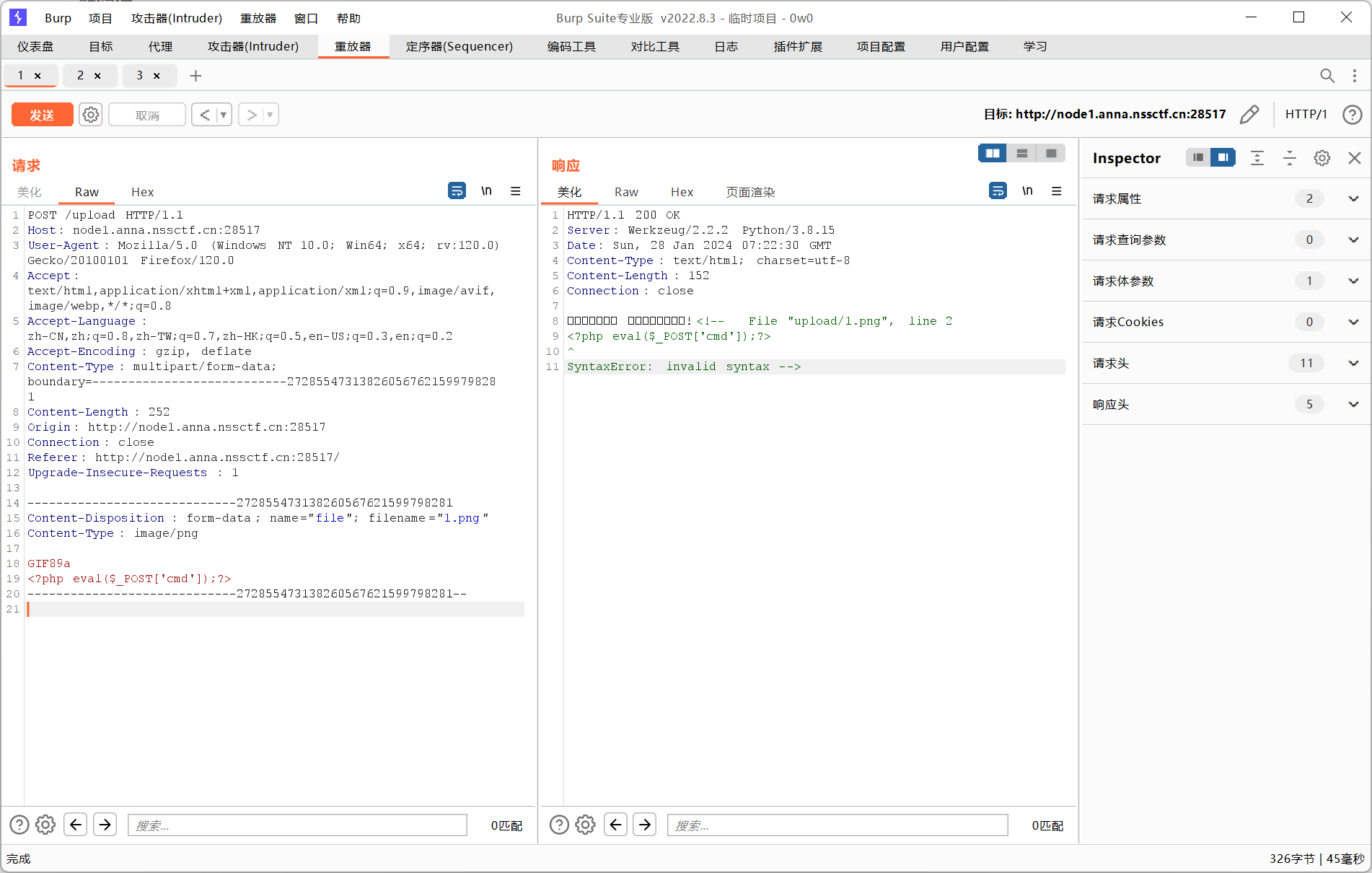
Task: Close Repeater tab 1
Action: click(x=38, y=76)
